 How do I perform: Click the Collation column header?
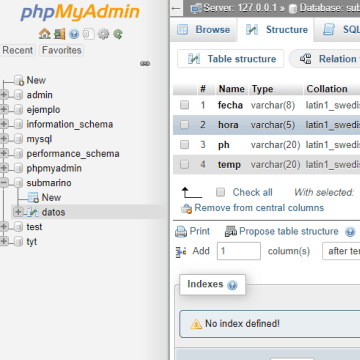point(327,89)
